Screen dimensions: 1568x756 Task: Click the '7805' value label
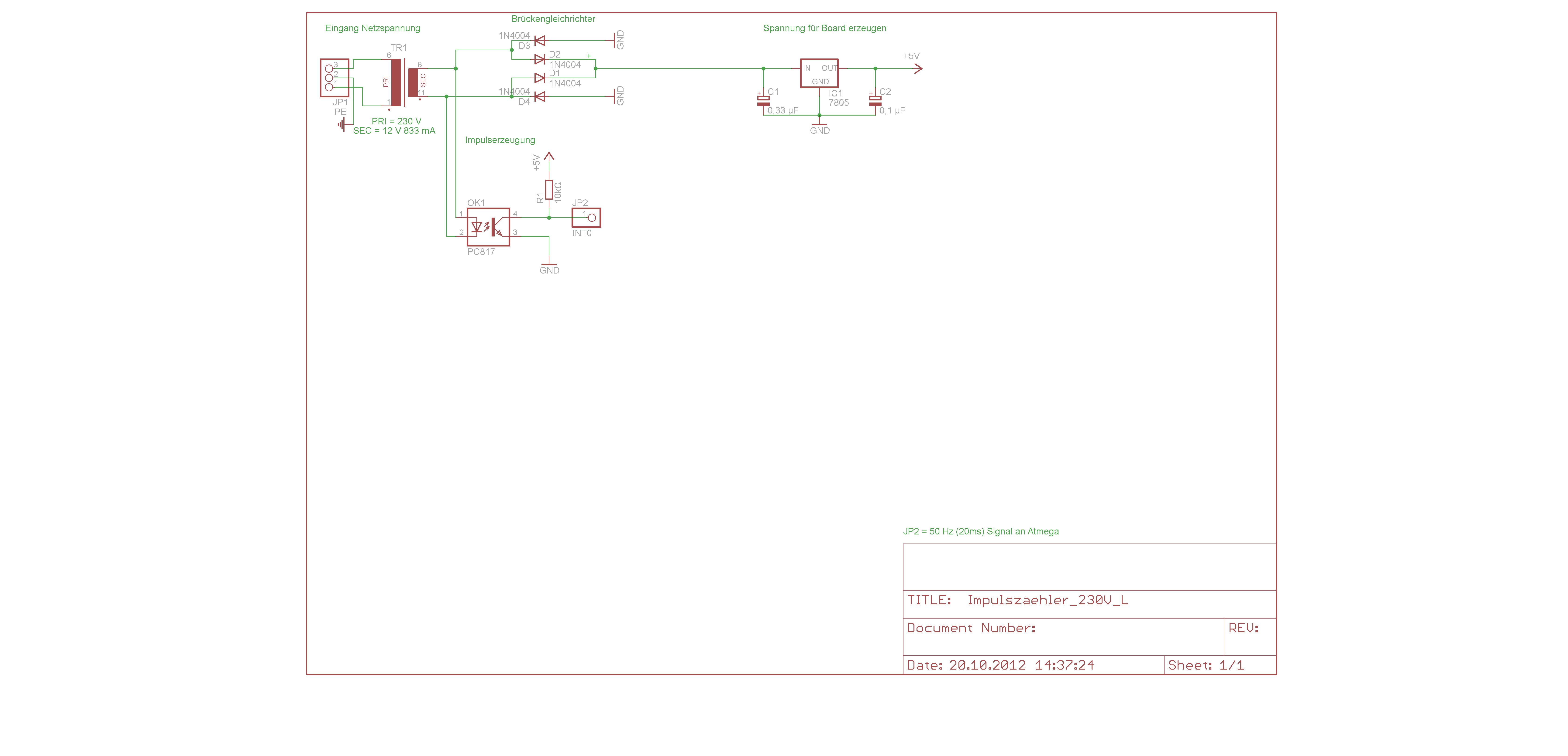point(839,103)
